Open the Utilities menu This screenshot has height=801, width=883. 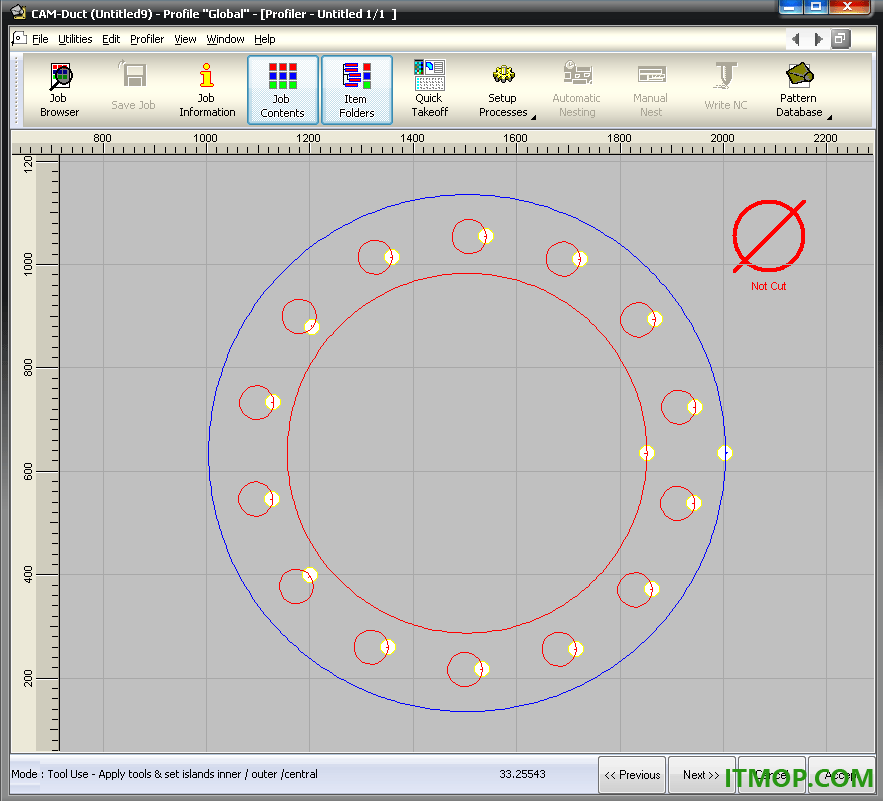point(75,39)
